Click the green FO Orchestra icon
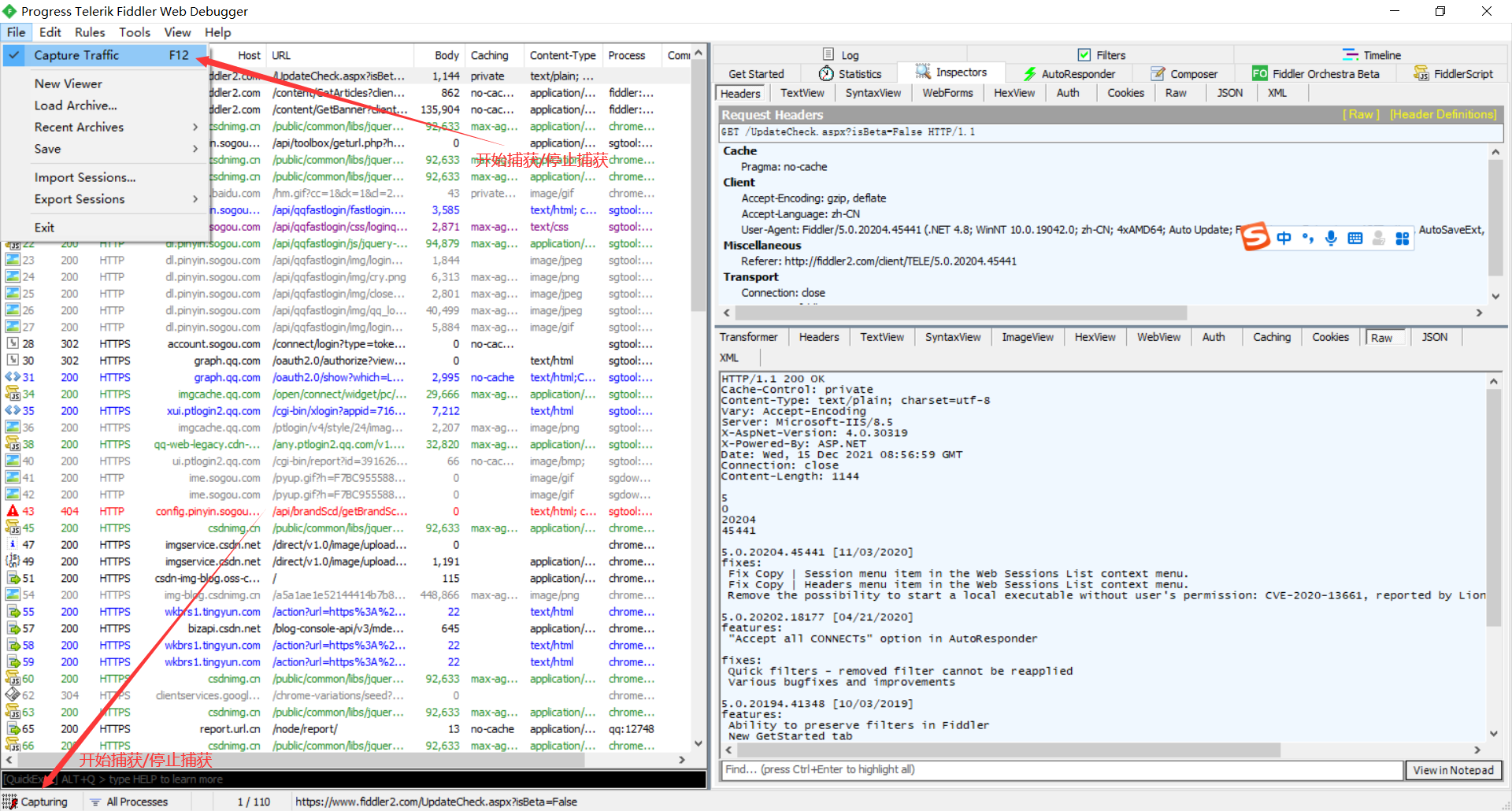 1260,74
